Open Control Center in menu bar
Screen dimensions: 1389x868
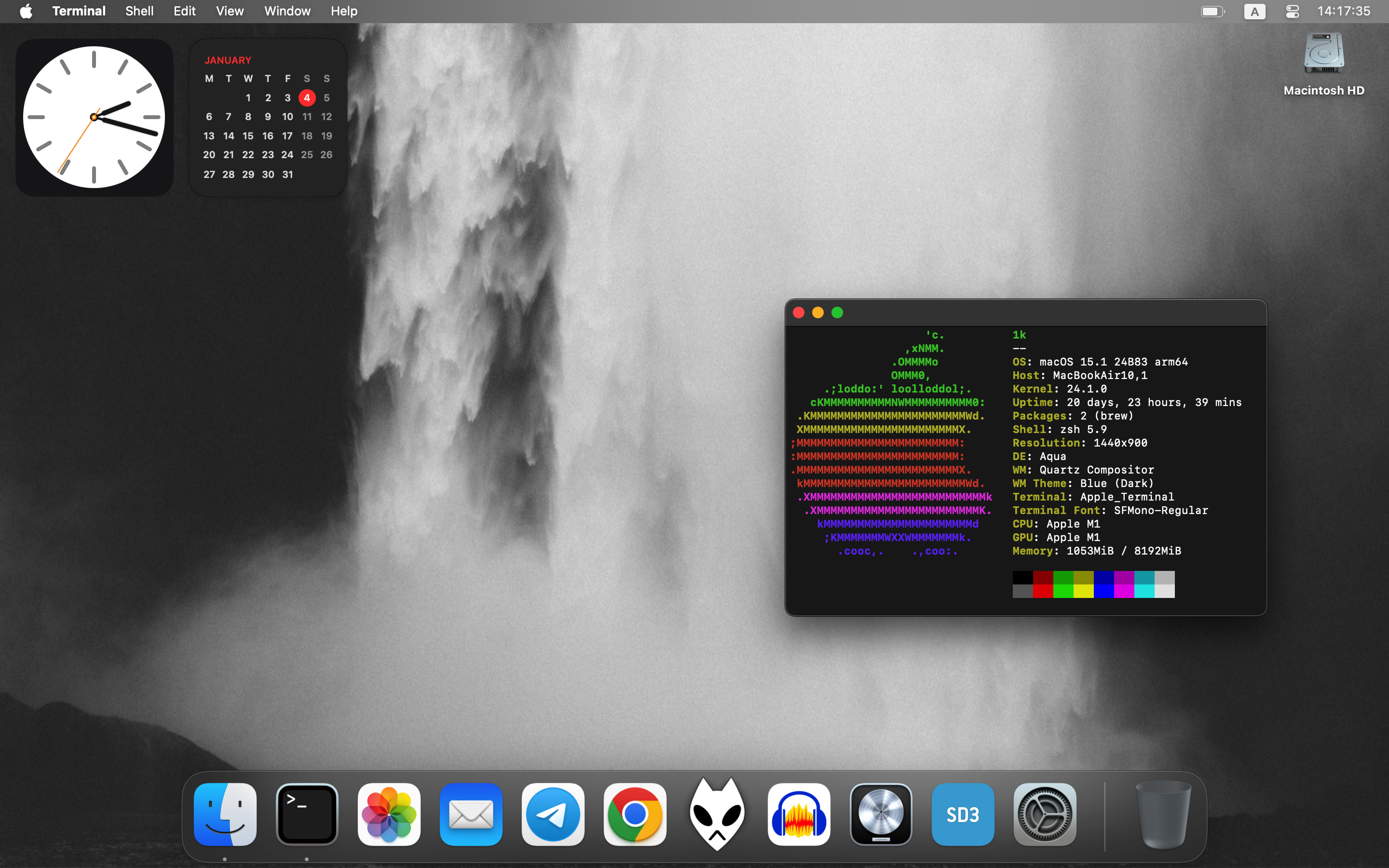pos(1292,12)
